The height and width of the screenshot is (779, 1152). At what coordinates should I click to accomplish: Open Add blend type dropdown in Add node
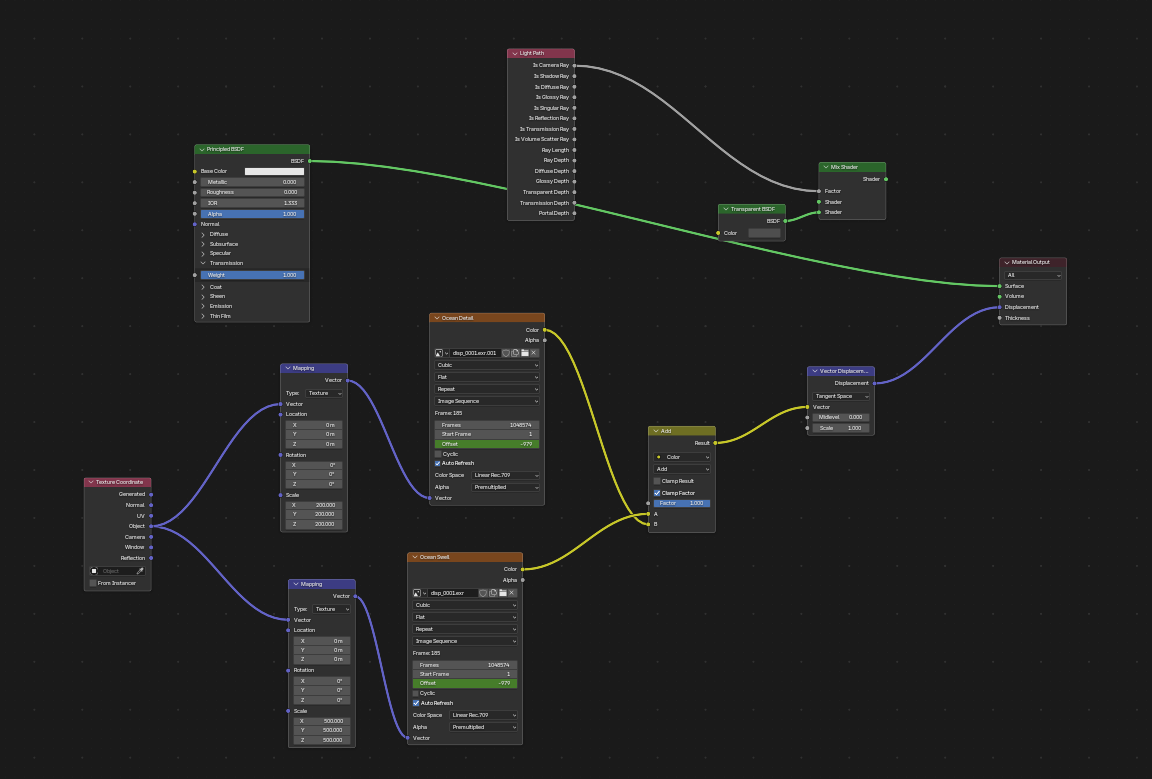click(682, 469)
